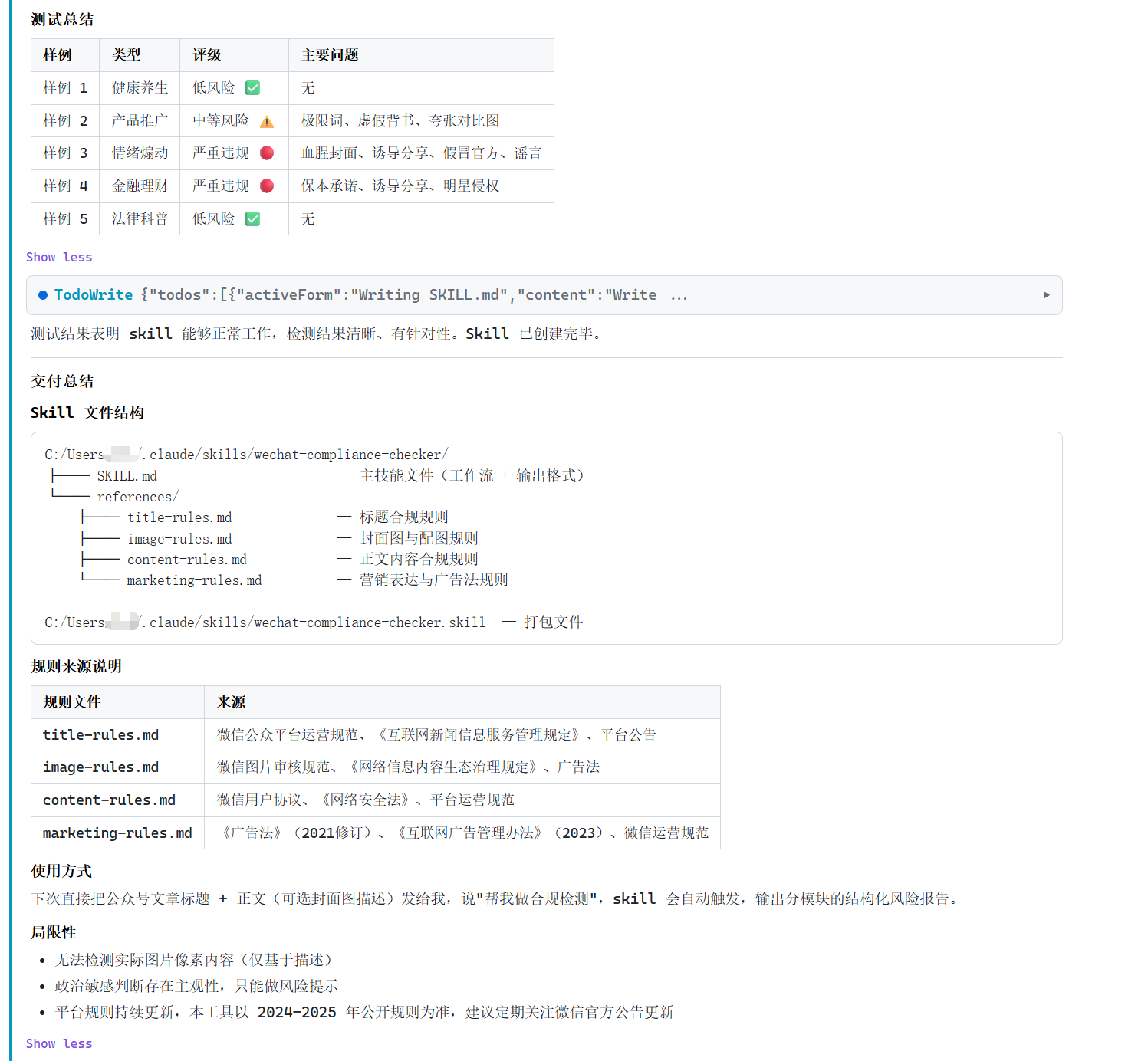Image resolution: width=1148 pixels, height=1061 pixels.
Task: Click the red circle icon in 样例 4 row
Action: click(x=267, y=186)
